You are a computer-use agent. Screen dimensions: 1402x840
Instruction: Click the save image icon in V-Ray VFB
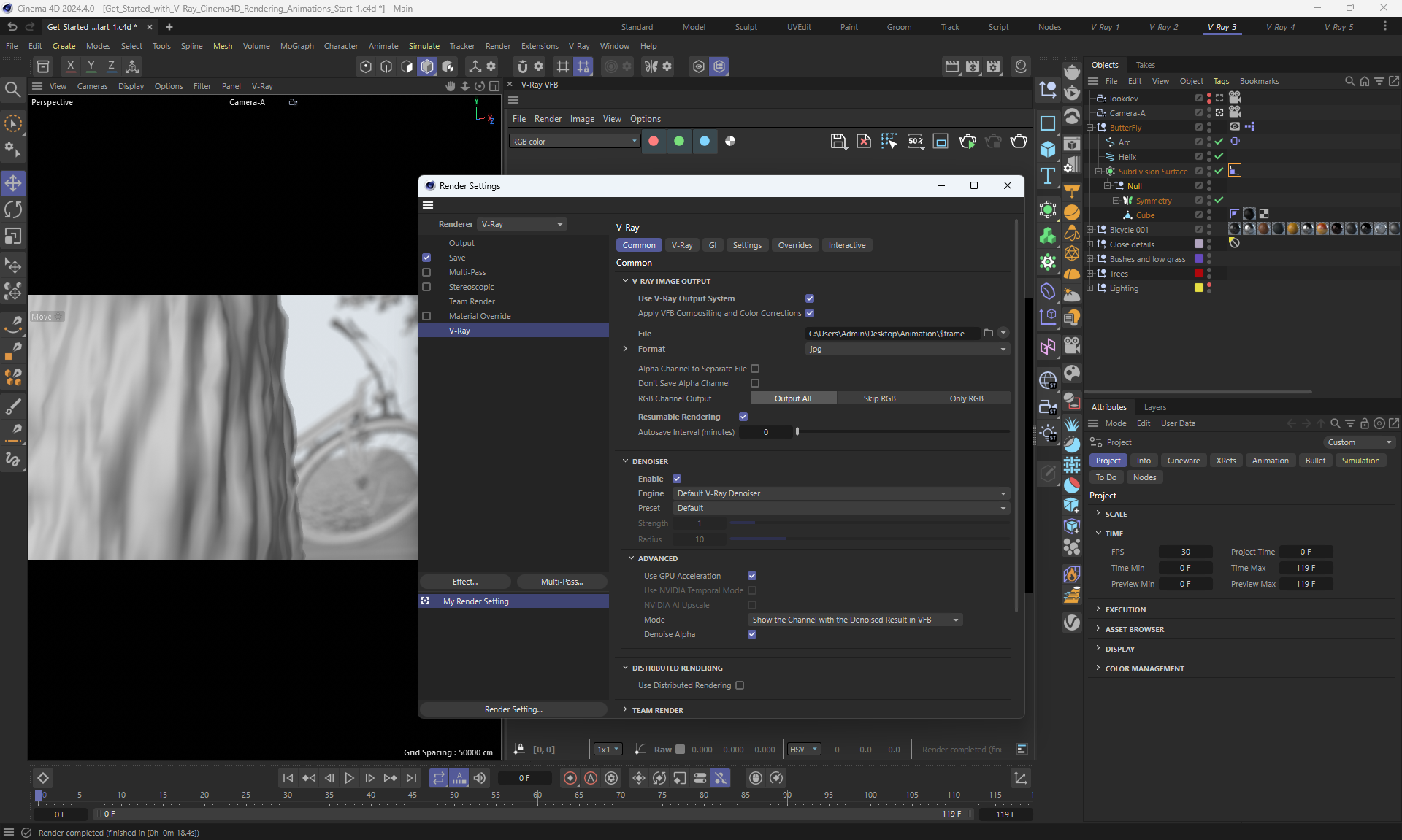(838, 141)
